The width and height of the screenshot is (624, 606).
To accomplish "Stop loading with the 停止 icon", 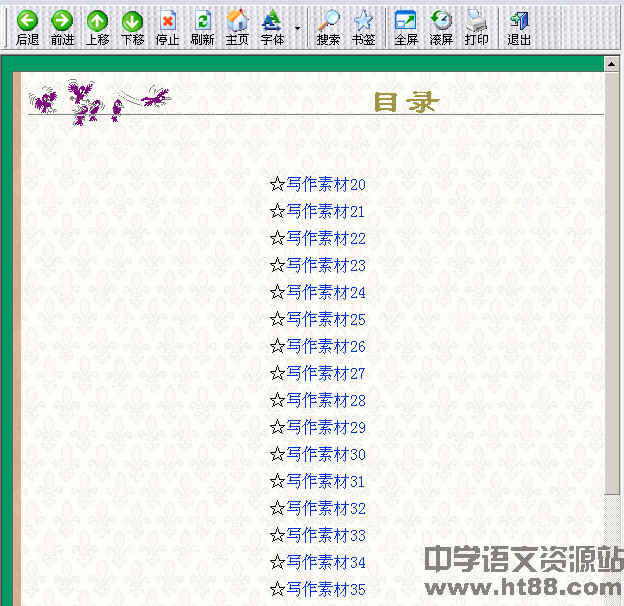I will tap(168, 21).
